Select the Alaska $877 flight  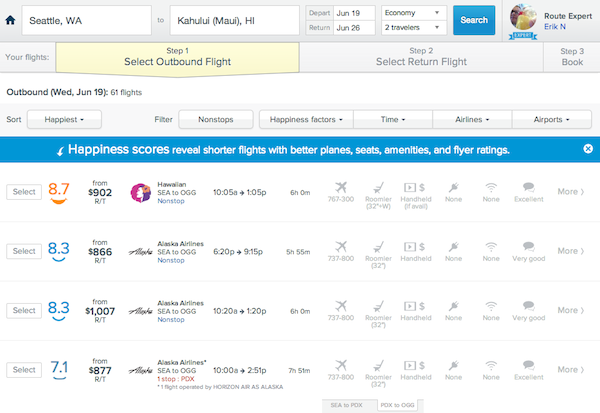(24, 370)
